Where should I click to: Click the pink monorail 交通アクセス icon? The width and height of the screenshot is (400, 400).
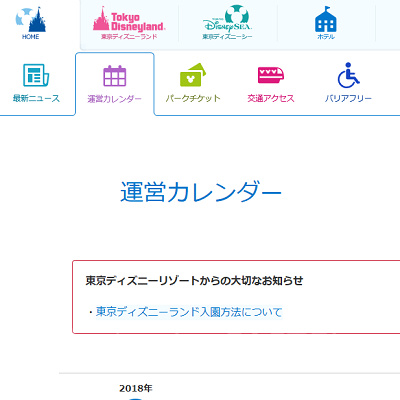271,75
